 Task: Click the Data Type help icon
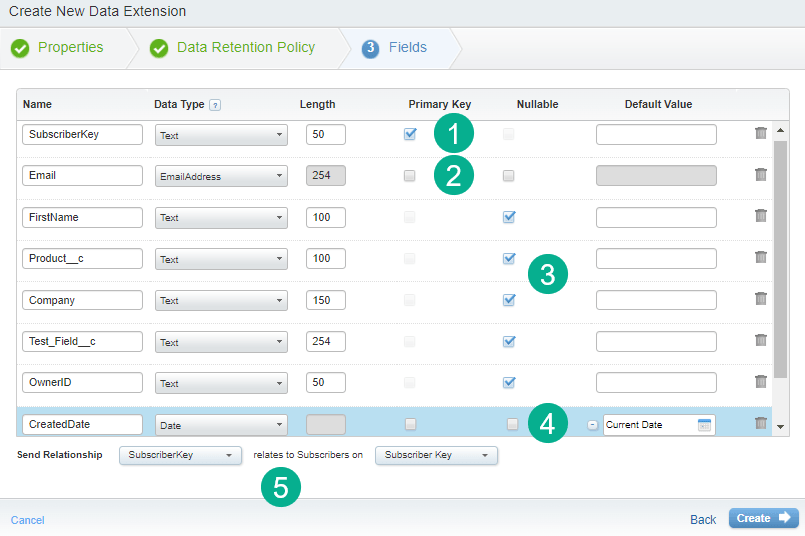click(215, 105)
